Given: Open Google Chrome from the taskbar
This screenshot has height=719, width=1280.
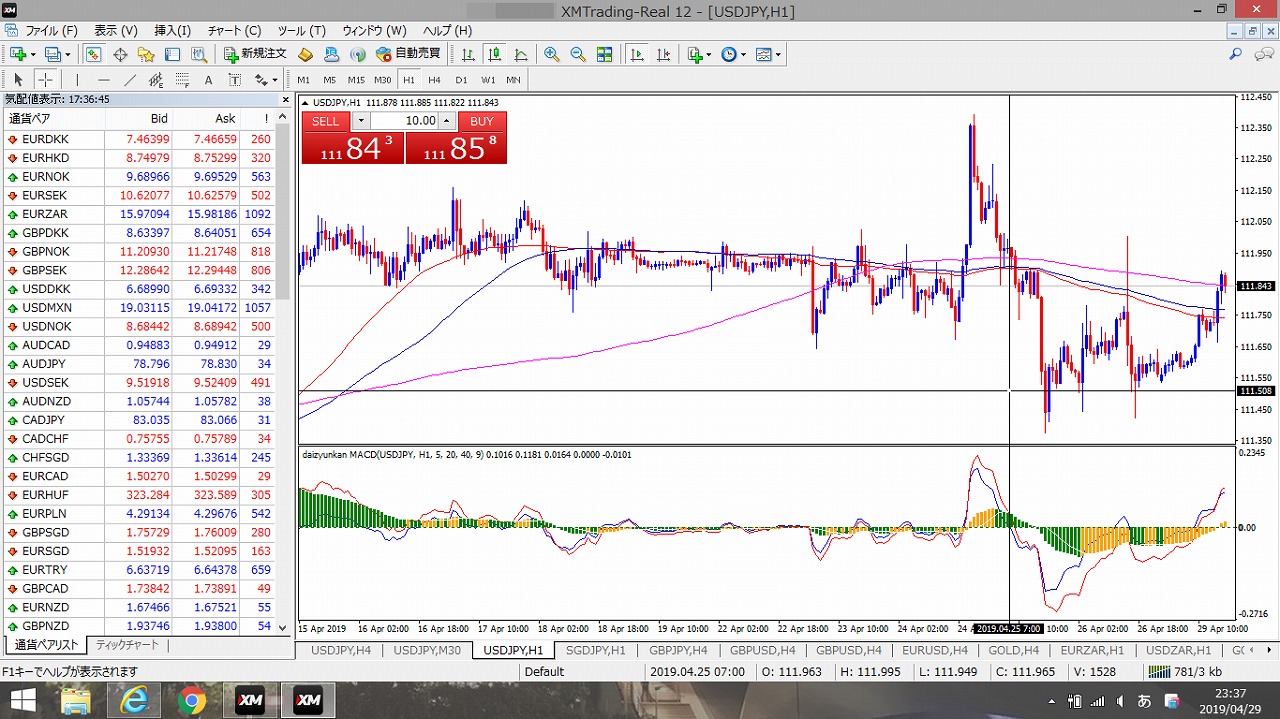Looking at the screenshot, I should point(191,701).
